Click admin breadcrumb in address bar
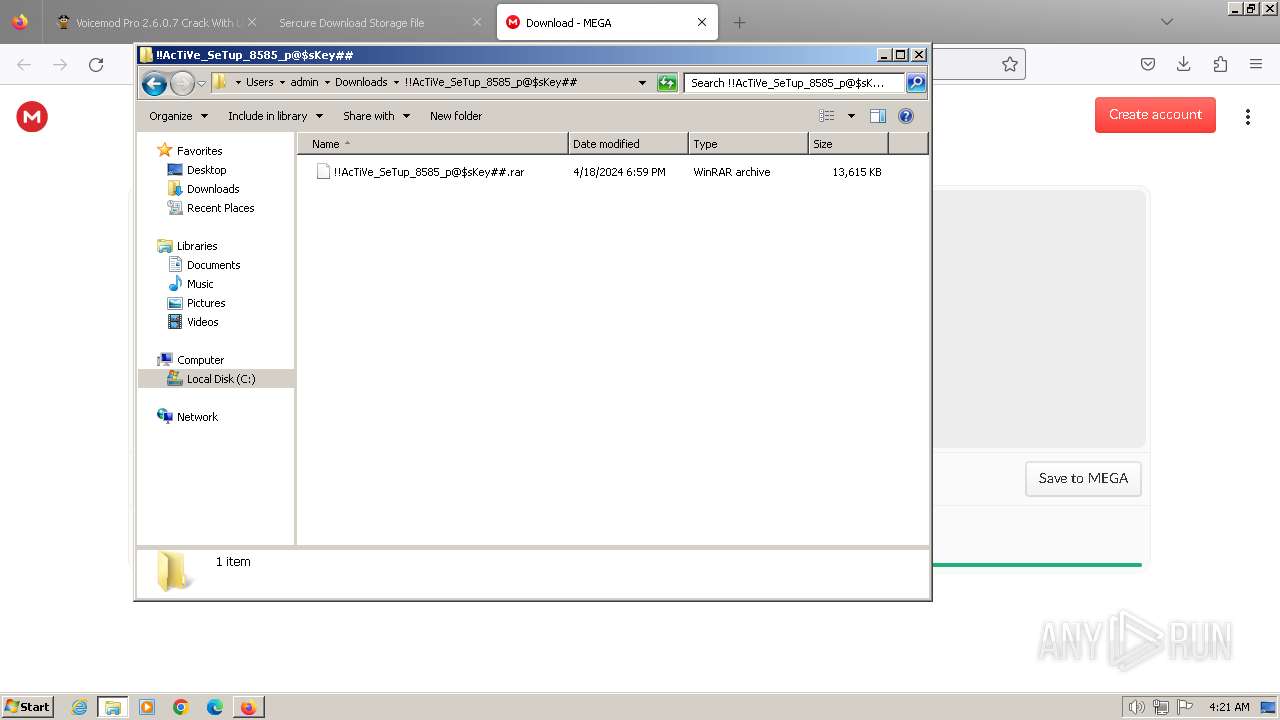The height and width of the screenshot is (720, 1280). tap(304, 82)
